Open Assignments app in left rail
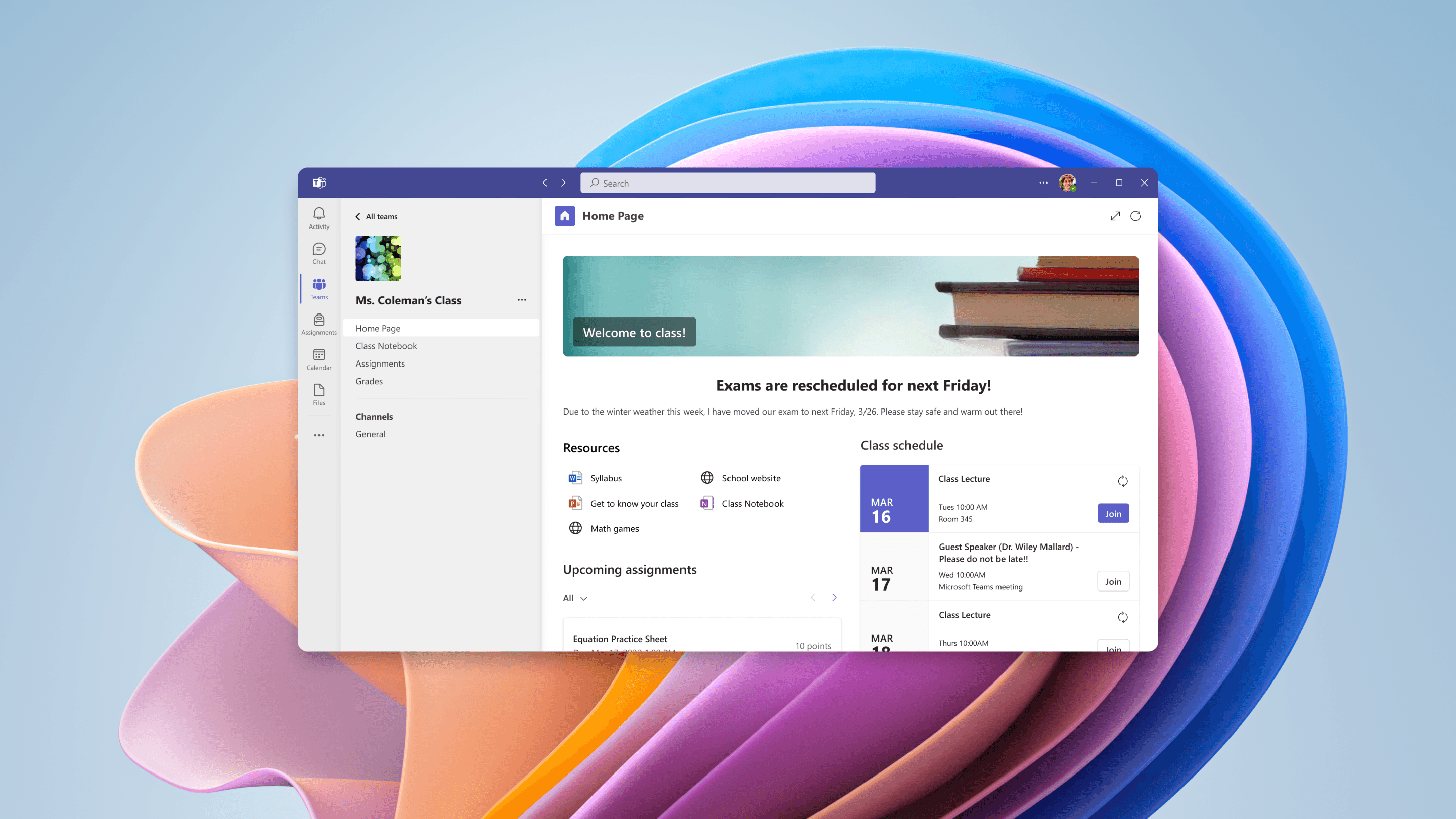This screenshot has height=819, width=1456. (319, 324)
